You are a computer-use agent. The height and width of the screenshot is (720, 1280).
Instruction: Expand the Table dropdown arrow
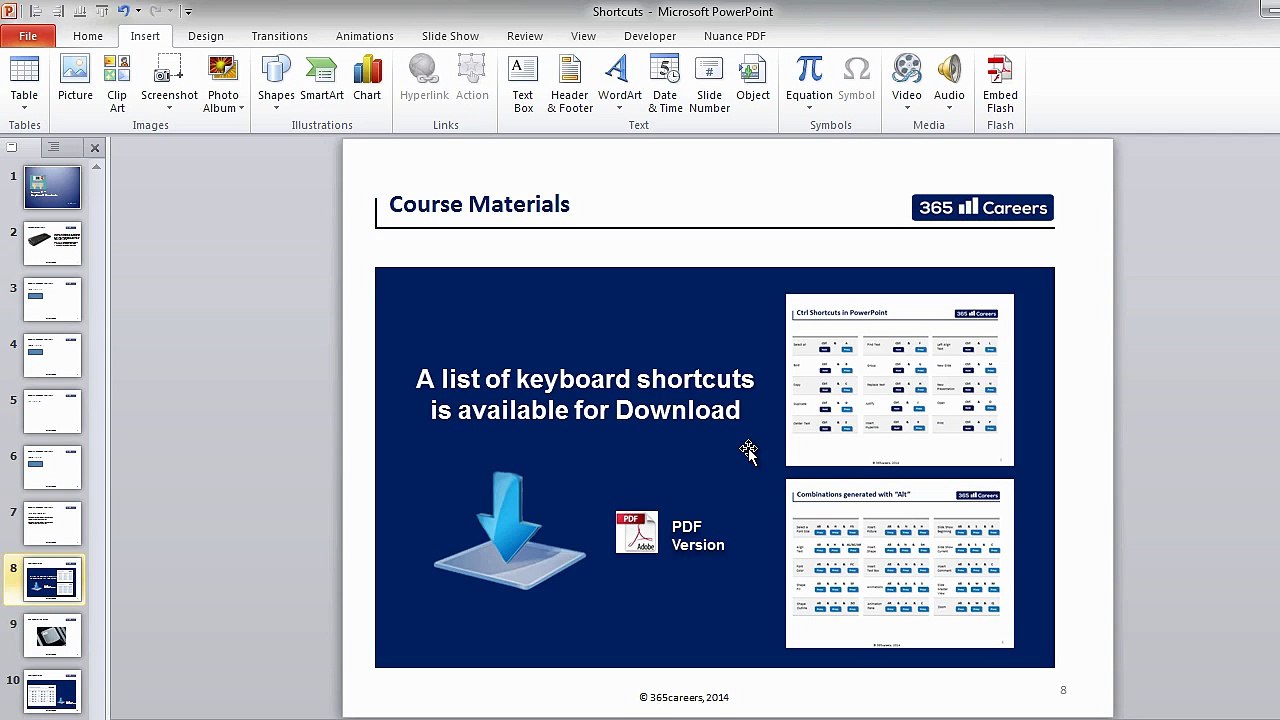pos(24,108)
